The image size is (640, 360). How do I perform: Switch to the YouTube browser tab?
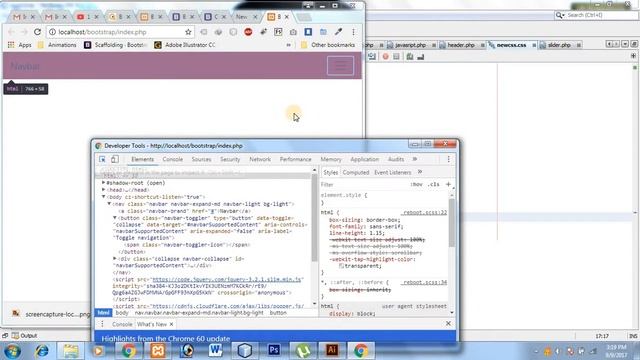click(87, 17)
